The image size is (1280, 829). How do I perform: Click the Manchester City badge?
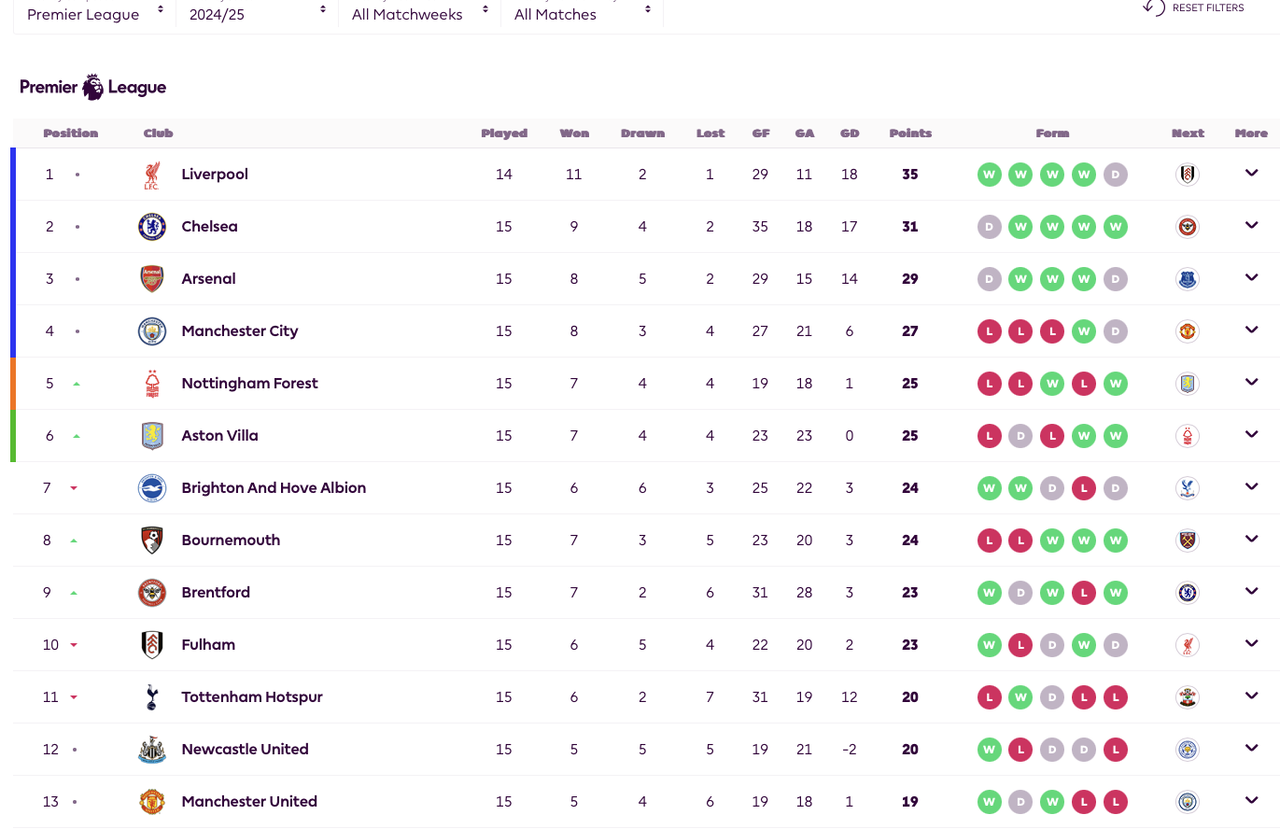(152, 331)
